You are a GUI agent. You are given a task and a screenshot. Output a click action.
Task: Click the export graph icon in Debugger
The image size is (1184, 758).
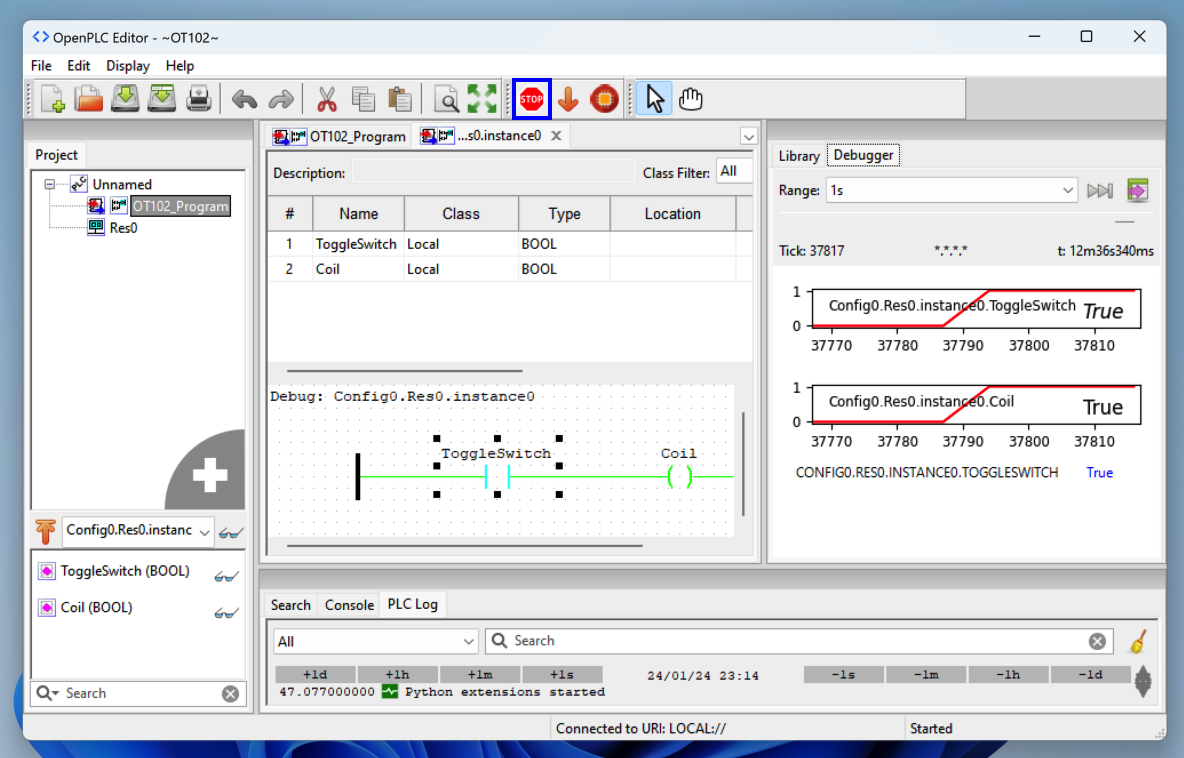pyautogui.click(x=1137, y=190)
